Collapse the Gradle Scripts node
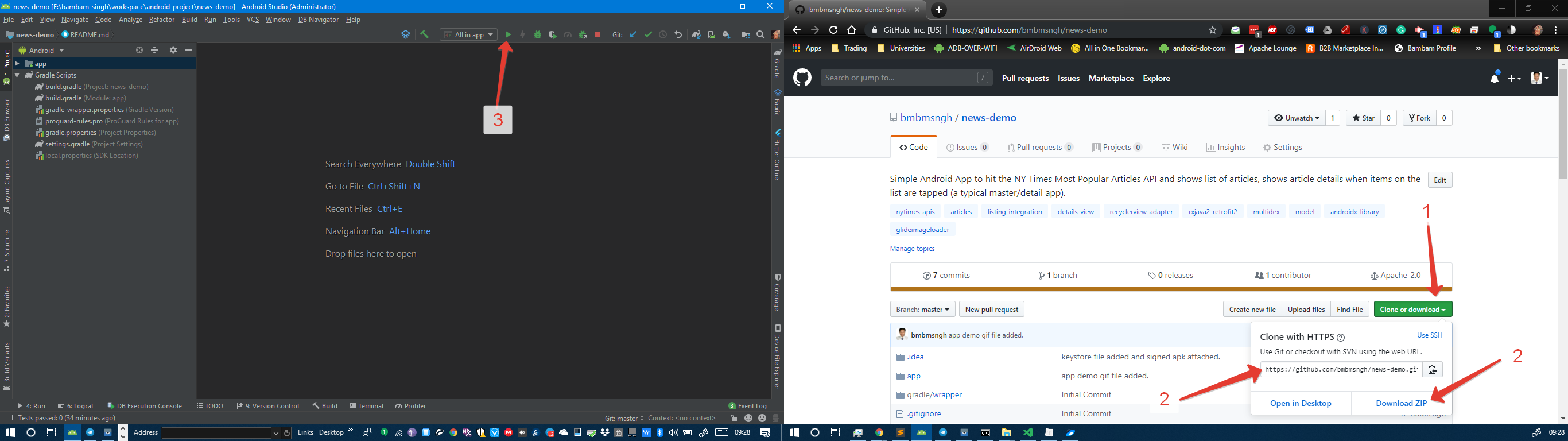 [x=17, y=75]
